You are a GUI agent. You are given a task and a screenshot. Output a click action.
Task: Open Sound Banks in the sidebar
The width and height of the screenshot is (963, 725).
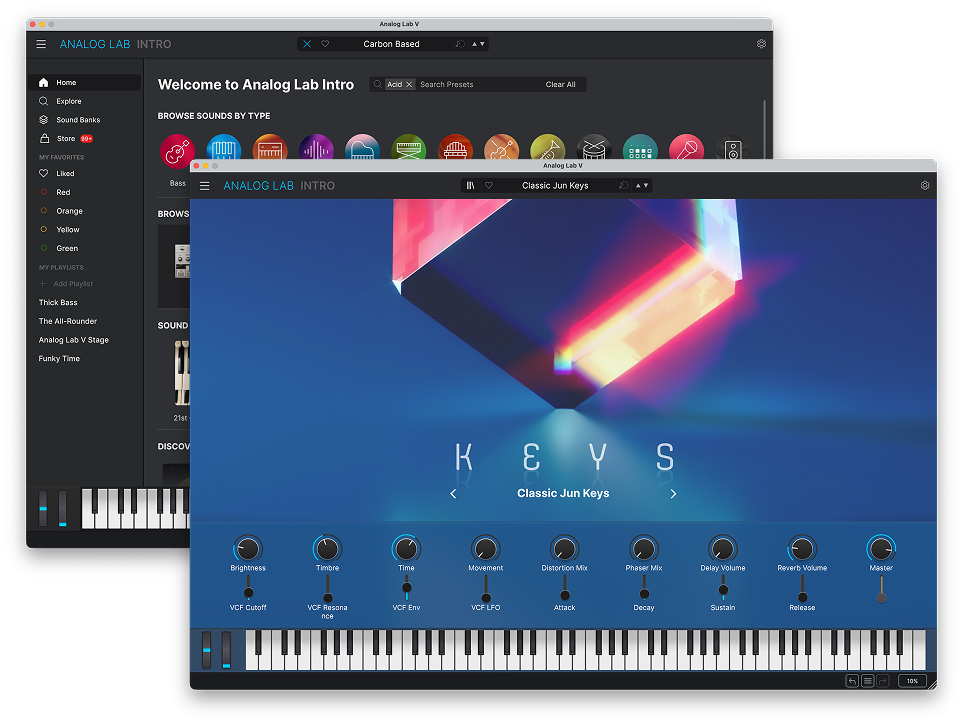[x=77, y=120]
